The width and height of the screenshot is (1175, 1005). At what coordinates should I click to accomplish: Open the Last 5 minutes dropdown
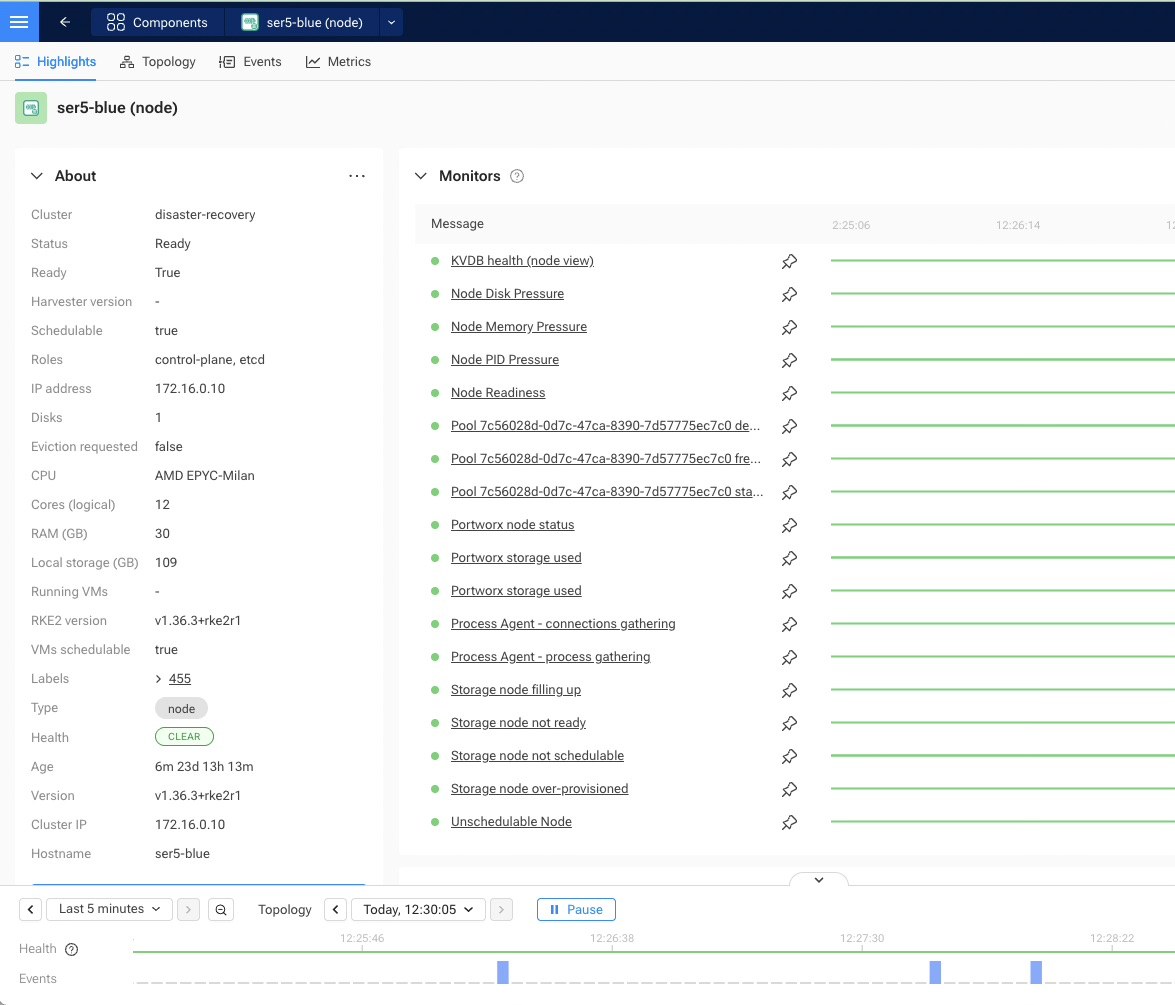click(109, 909)
